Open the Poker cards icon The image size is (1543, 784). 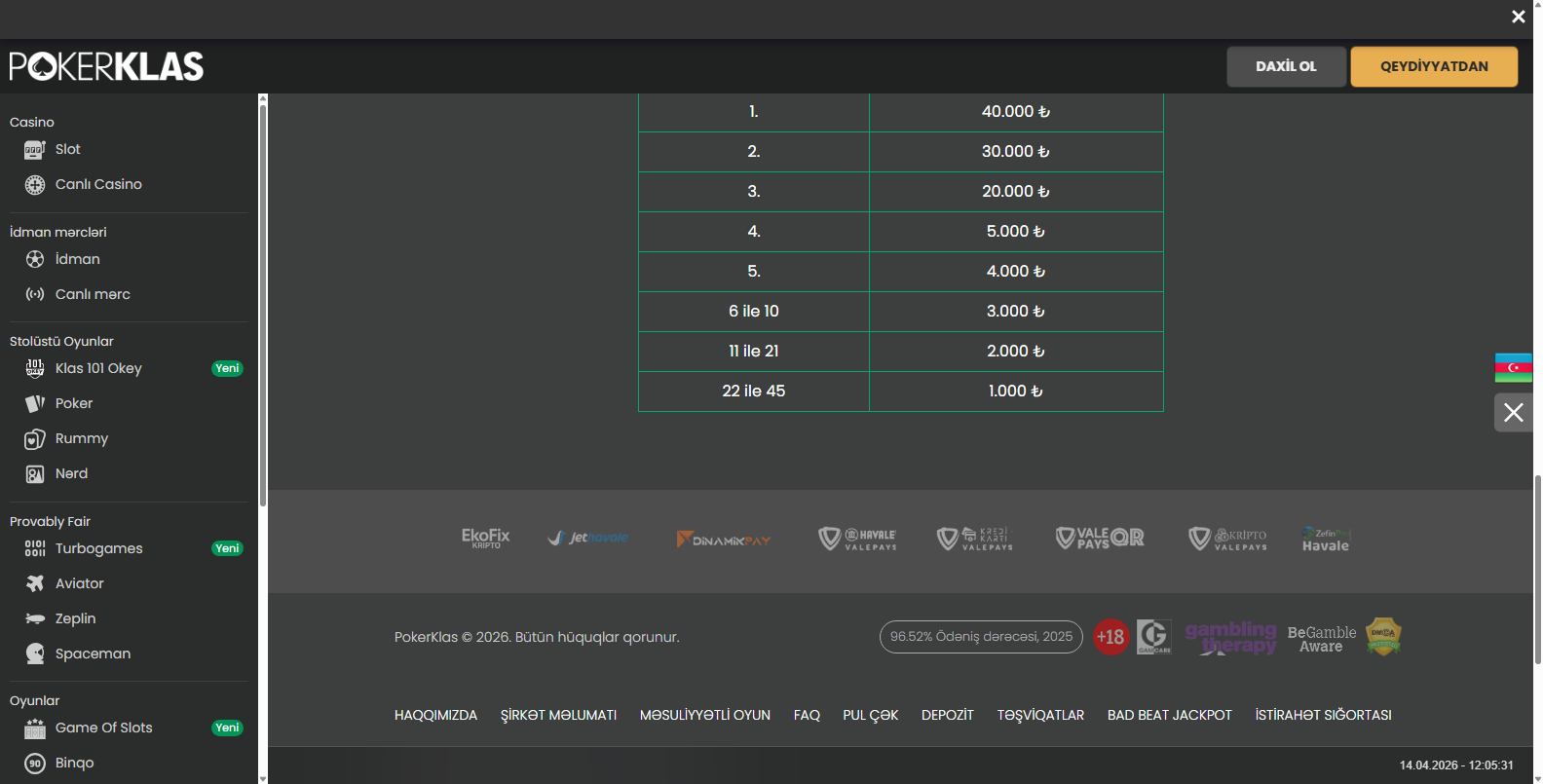35,403
